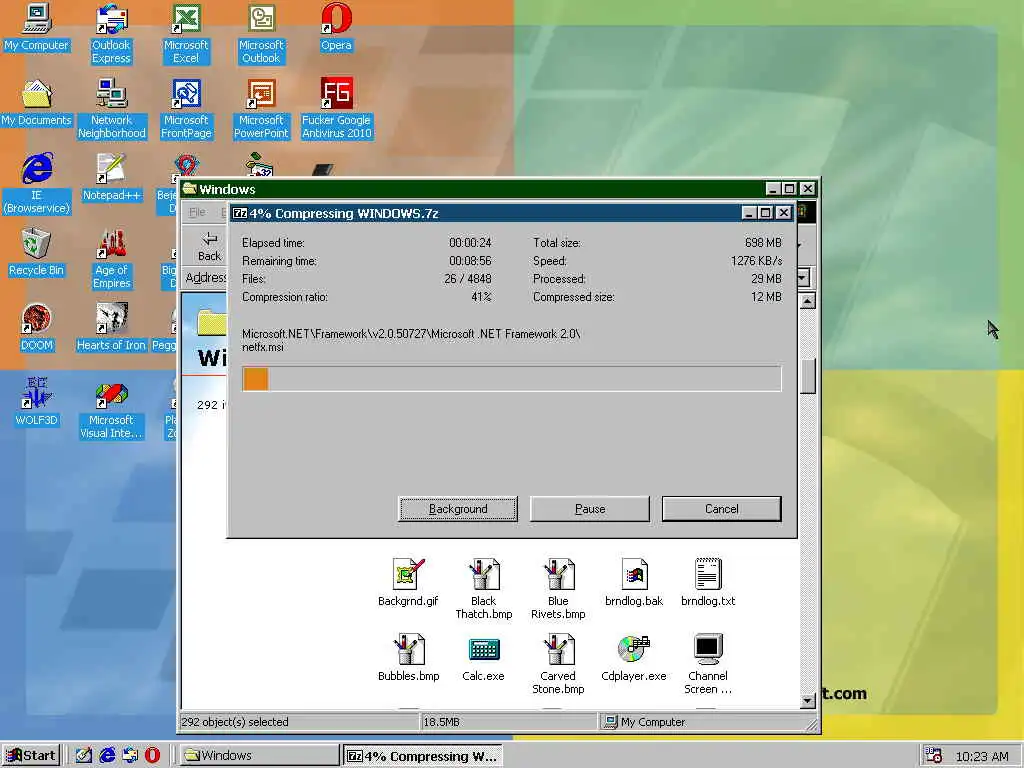Open the Recycle Bin
The width and height of the screenshot is (1024, 768).
37,253
